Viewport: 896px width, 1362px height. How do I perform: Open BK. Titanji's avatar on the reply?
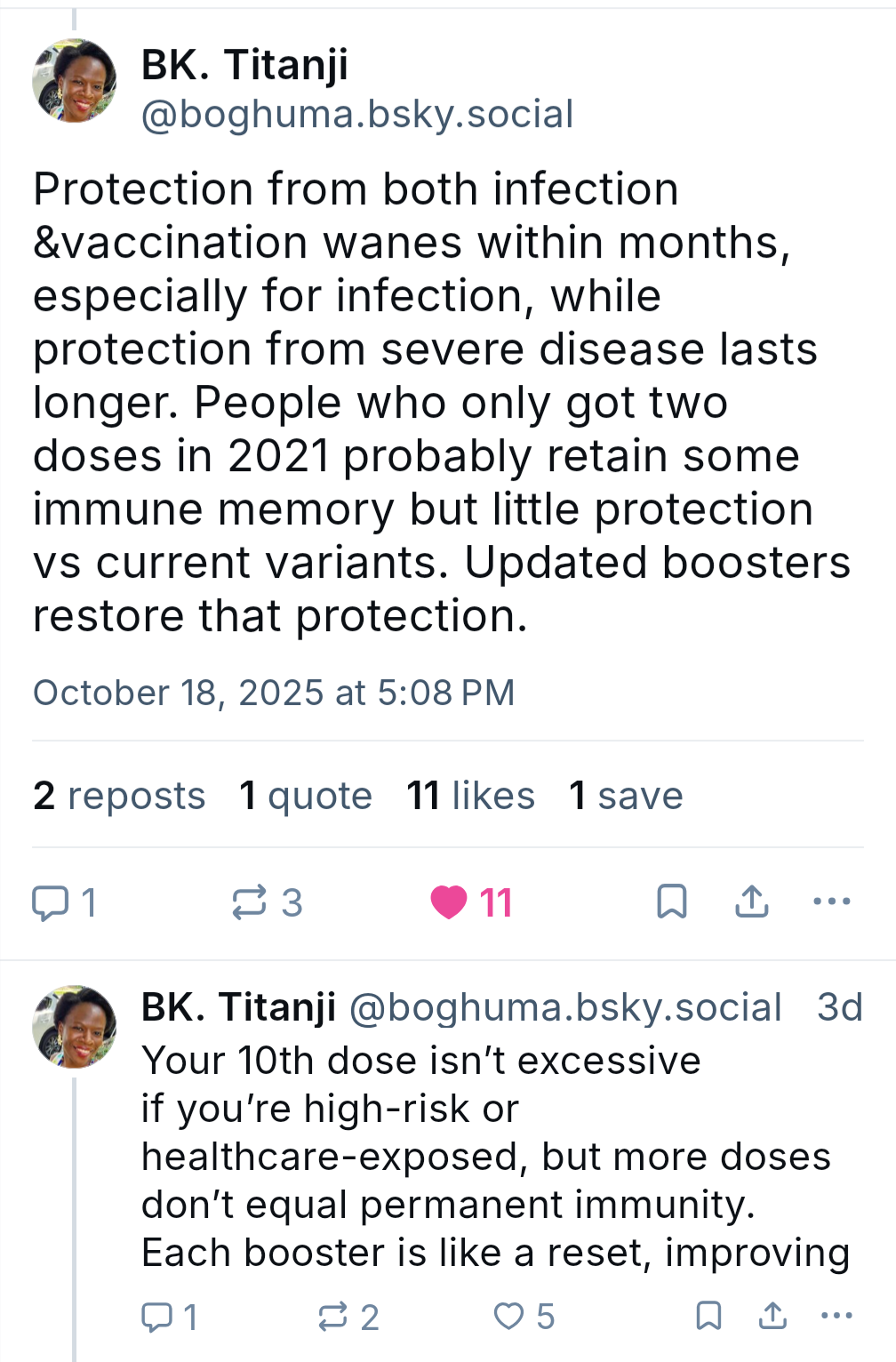coord(75,1027)
